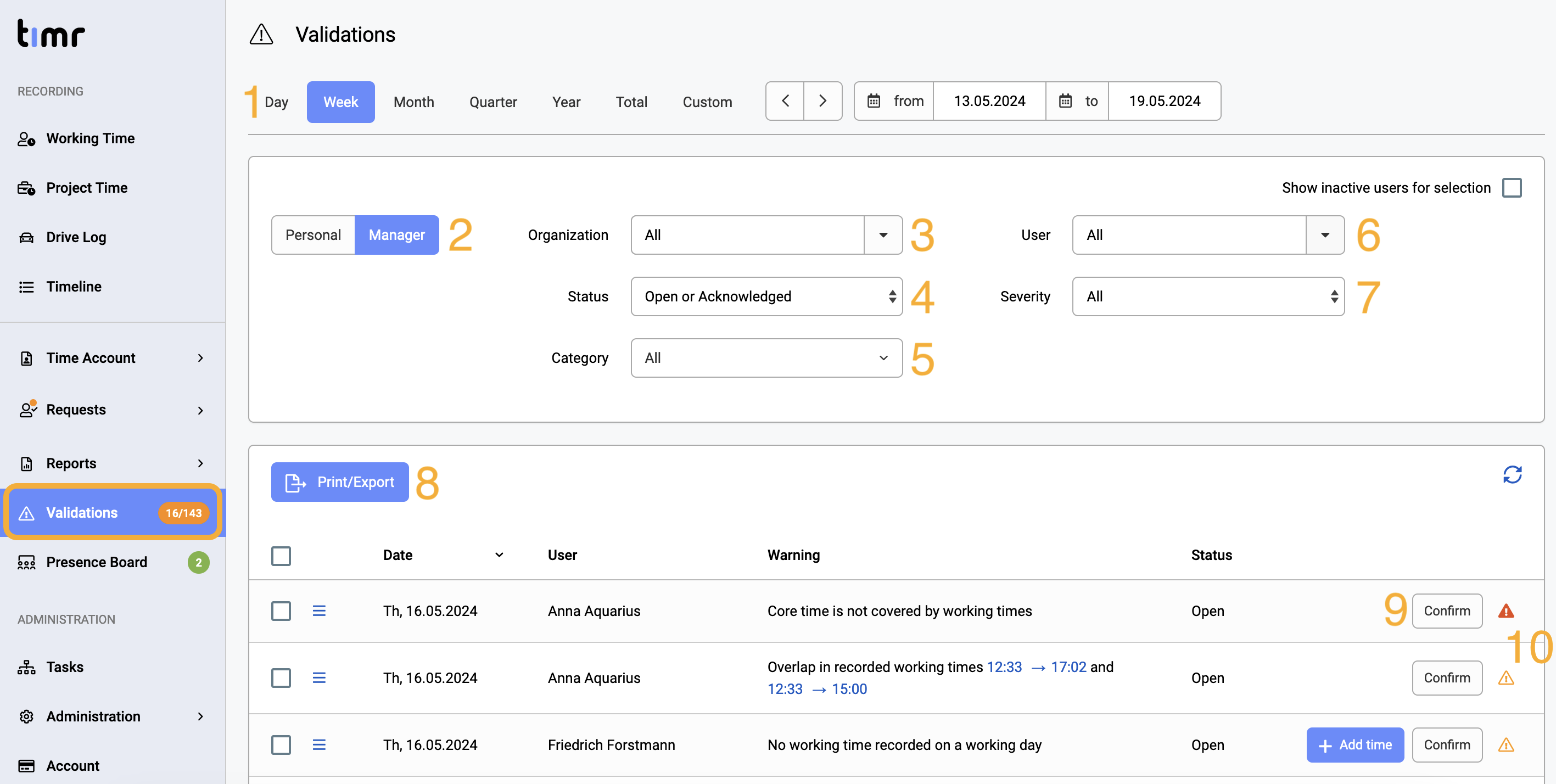The image size is (1556, 784).
Task: Select the Year period tab
Action: pos(566,102)
